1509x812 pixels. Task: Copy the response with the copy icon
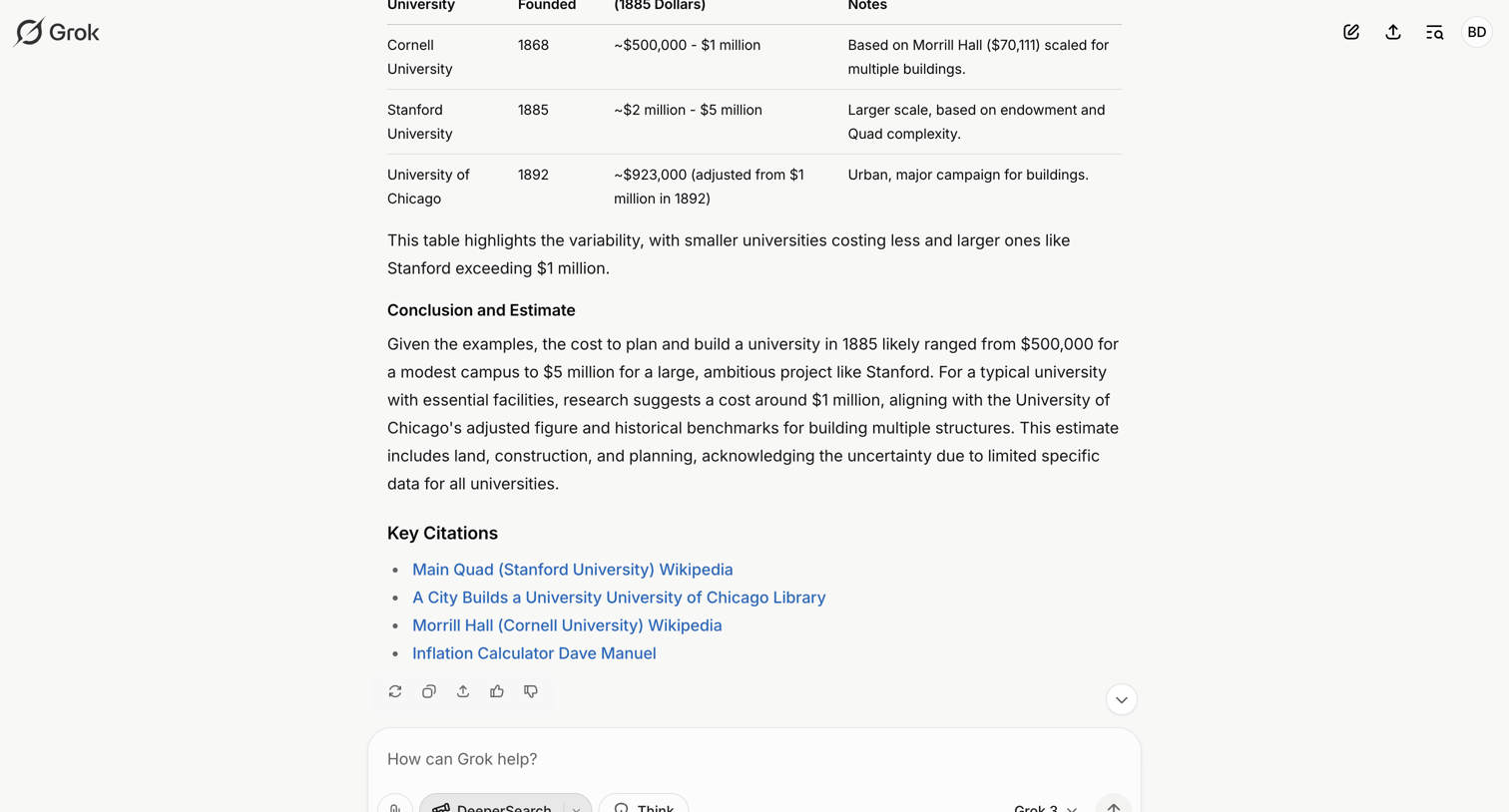[429, 691]
